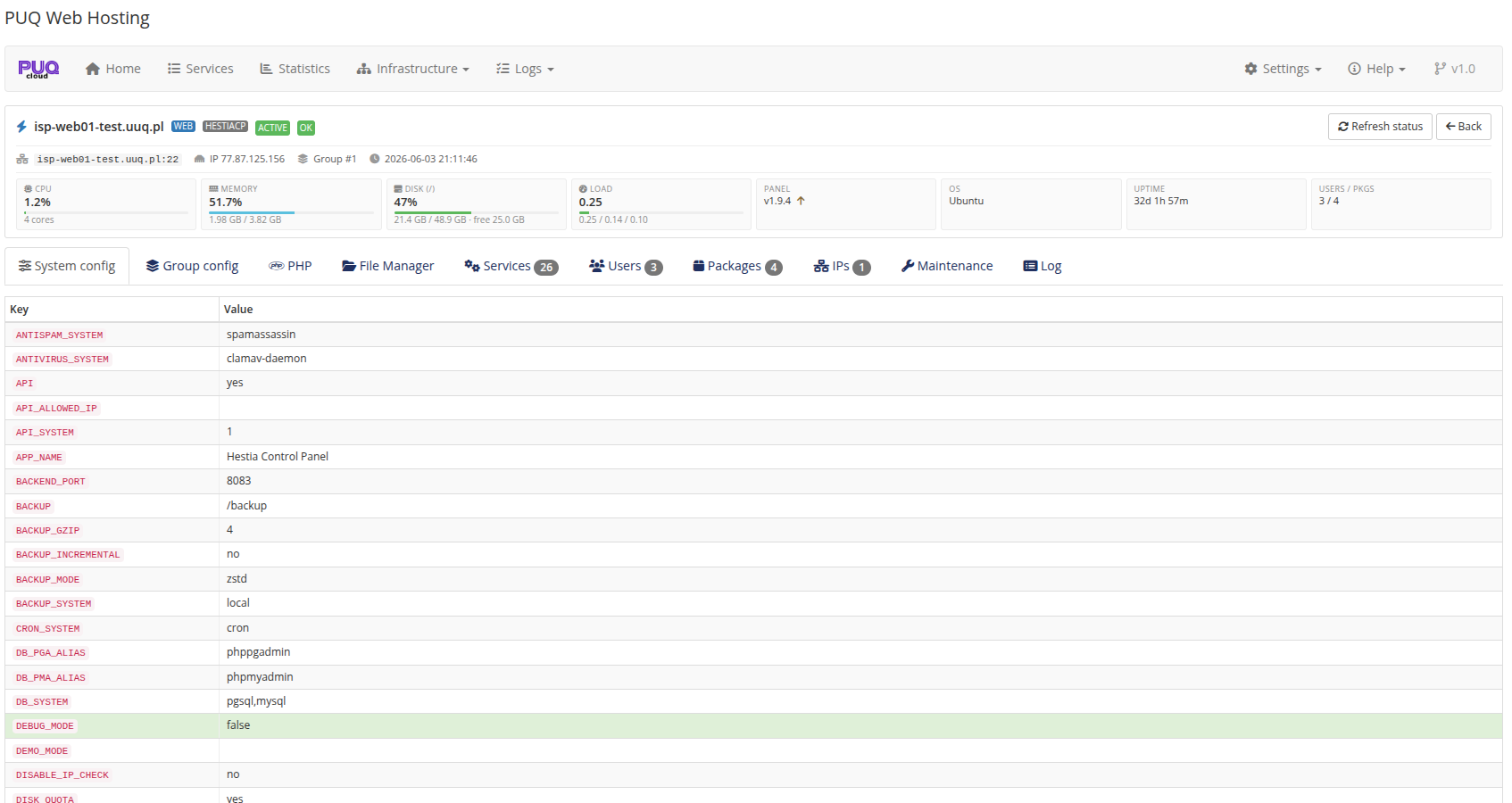Select the System config tab
1512x803 pixels.
point(67,266)
